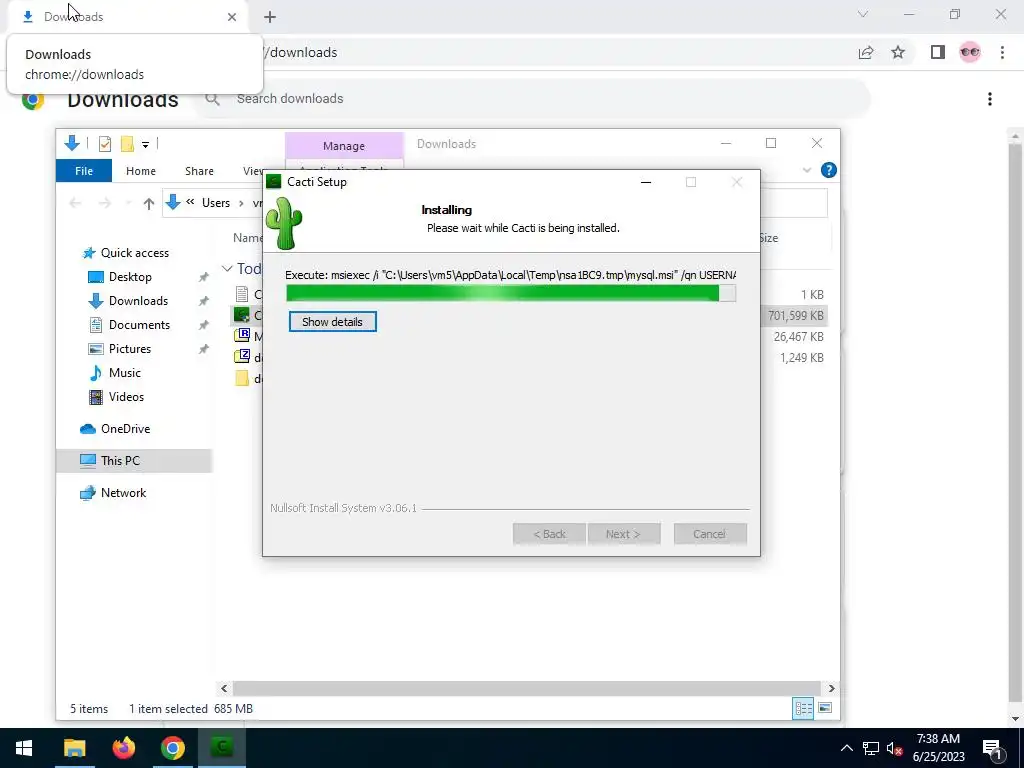Open the Home ribbon tab in File Explorer
1024x768 pixels.
pyautogui.click(x=140, y=171)
